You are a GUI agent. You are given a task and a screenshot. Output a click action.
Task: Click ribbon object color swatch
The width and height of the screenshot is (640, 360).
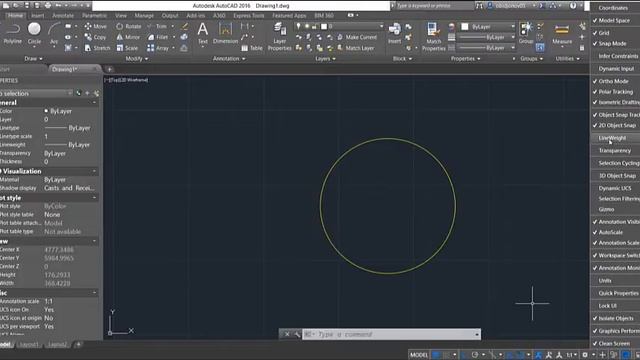tap(464, 27)
